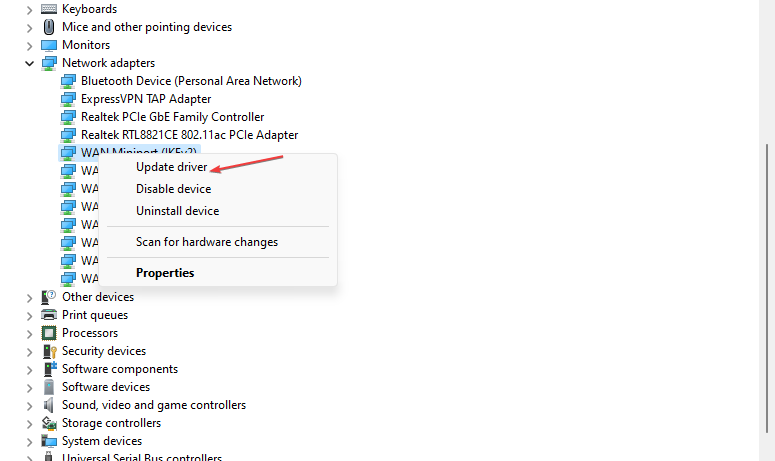Choose Update driver from context menu
The width and height of the screenshot is (775, 461).
point(171,167)
